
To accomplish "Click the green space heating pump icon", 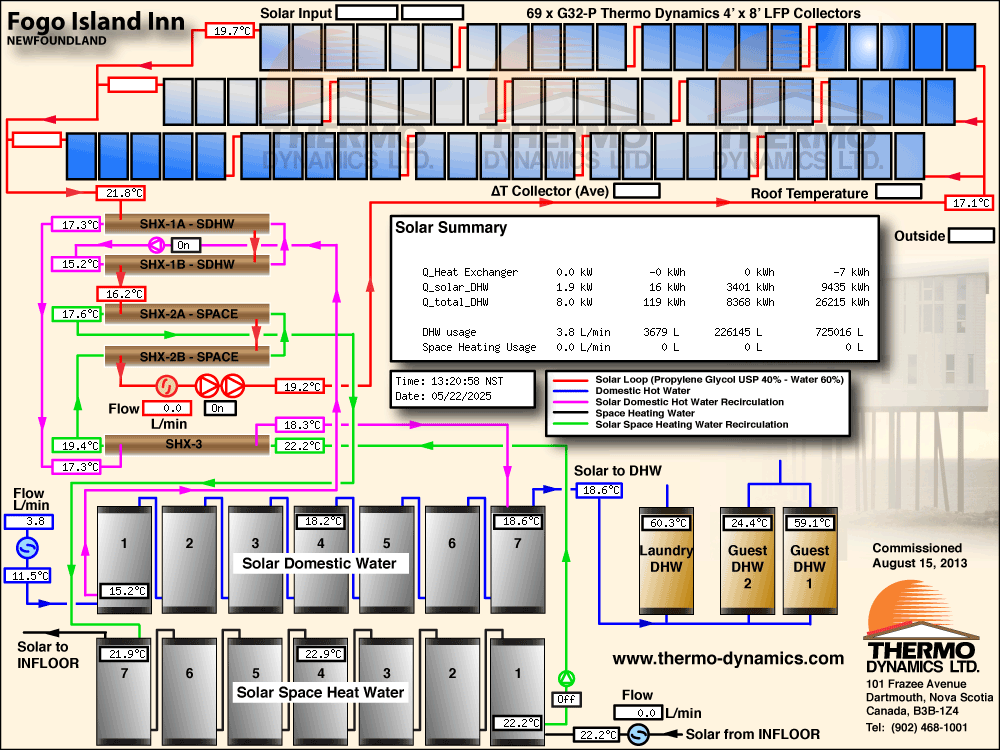I will (x=566, y=679).
